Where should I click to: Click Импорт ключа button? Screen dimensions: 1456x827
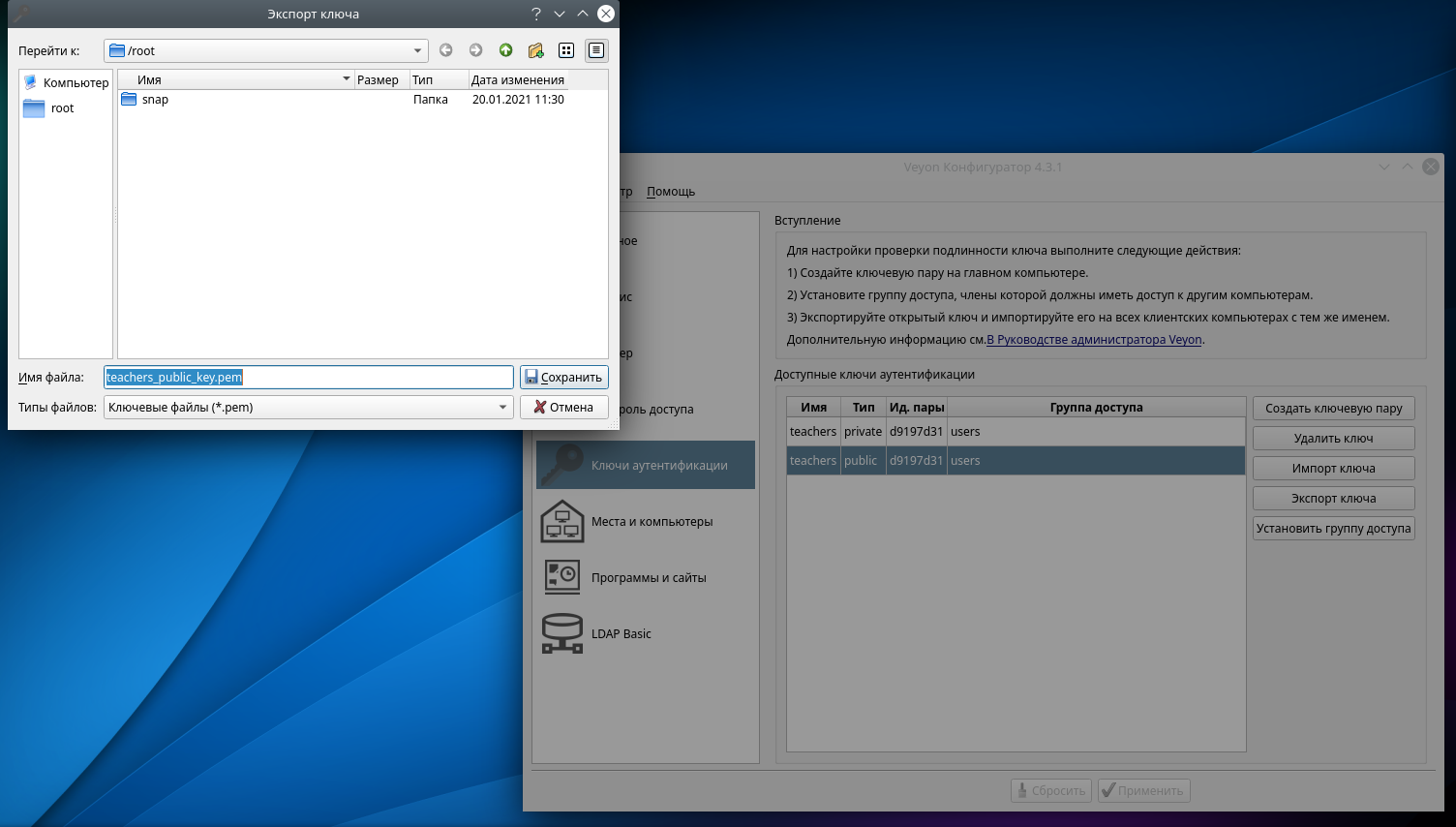[1334, 469]
